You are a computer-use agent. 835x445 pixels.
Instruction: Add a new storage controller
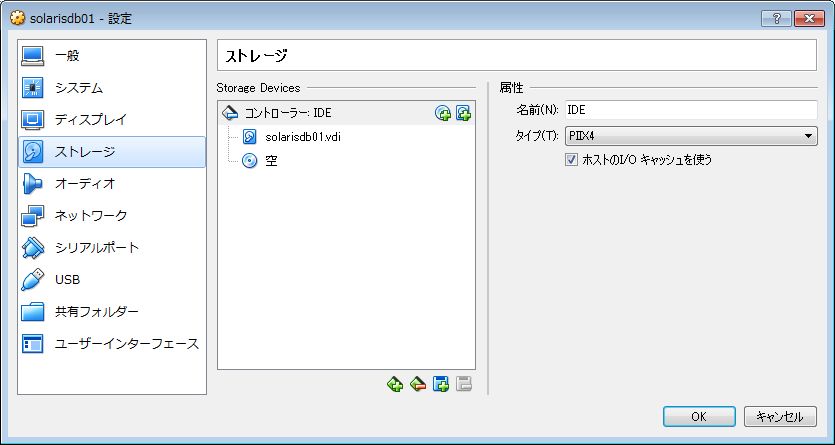tap(395, 384)
